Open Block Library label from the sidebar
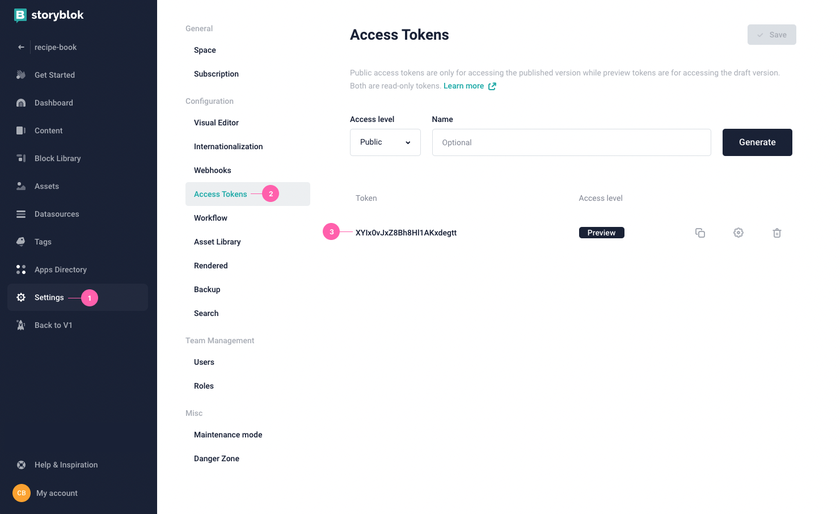This screenshot has height=514, width=840. coord(57,159)
